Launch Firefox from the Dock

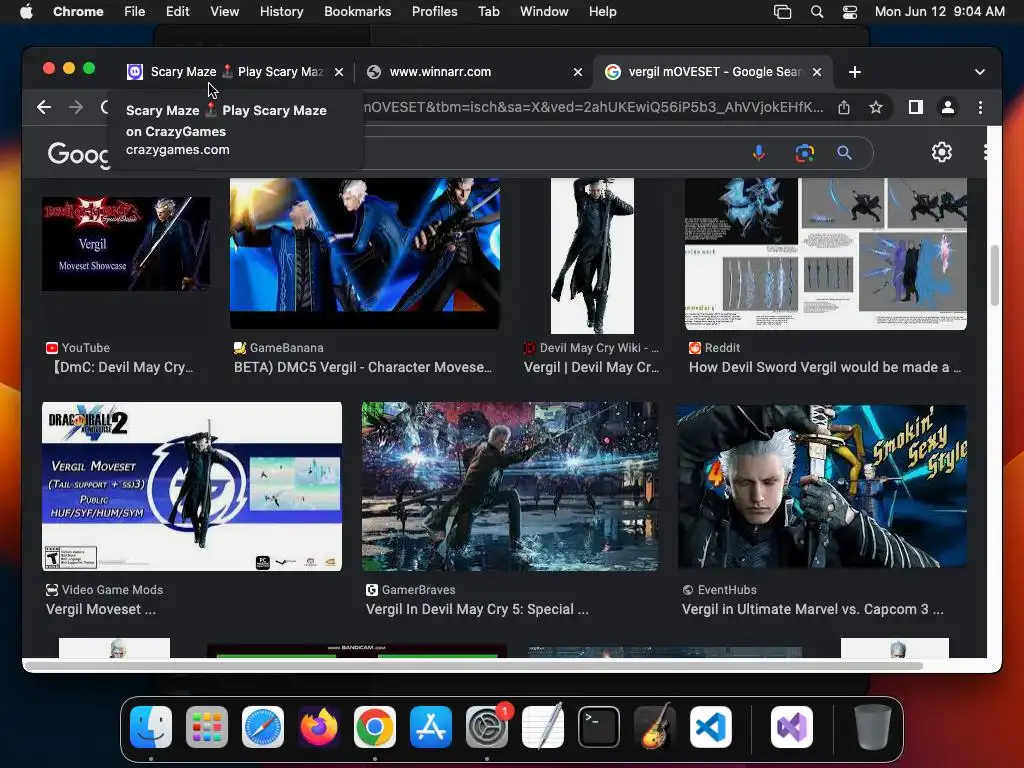[x=319, y=727]
